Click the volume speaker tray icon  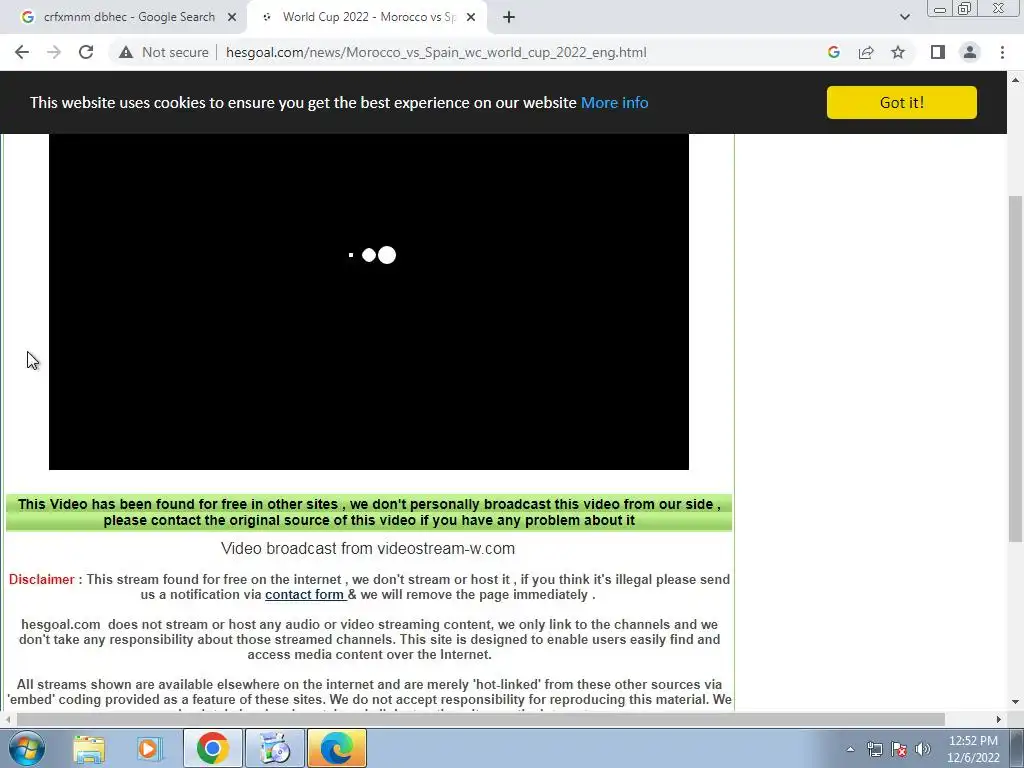coord(922,749)
